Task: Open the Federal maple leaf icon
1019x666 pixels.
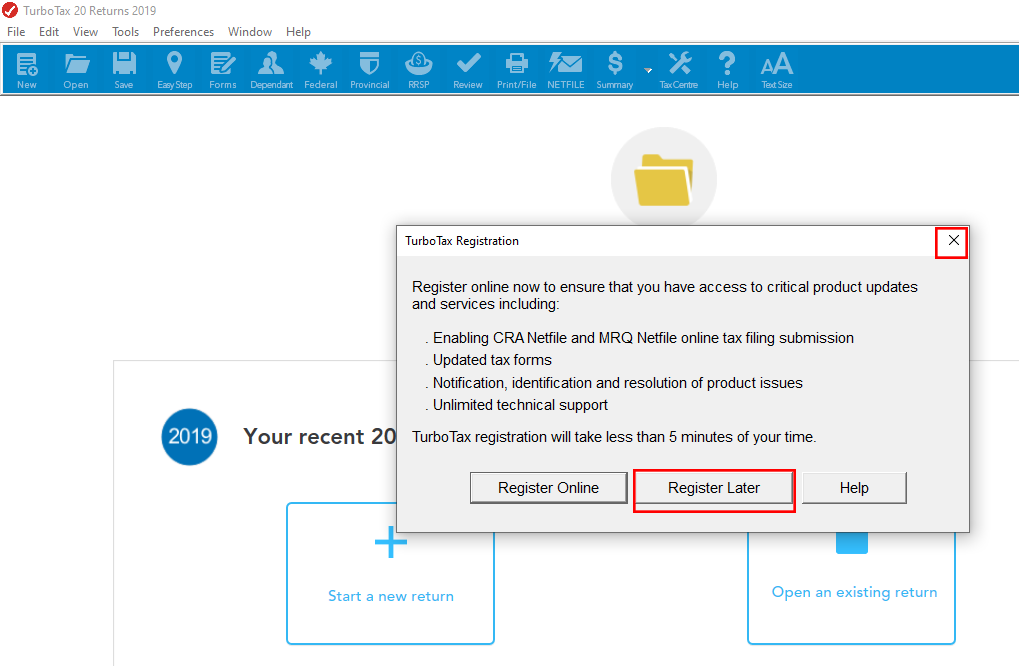Action: pyautogui.click(x=321, y=70)
